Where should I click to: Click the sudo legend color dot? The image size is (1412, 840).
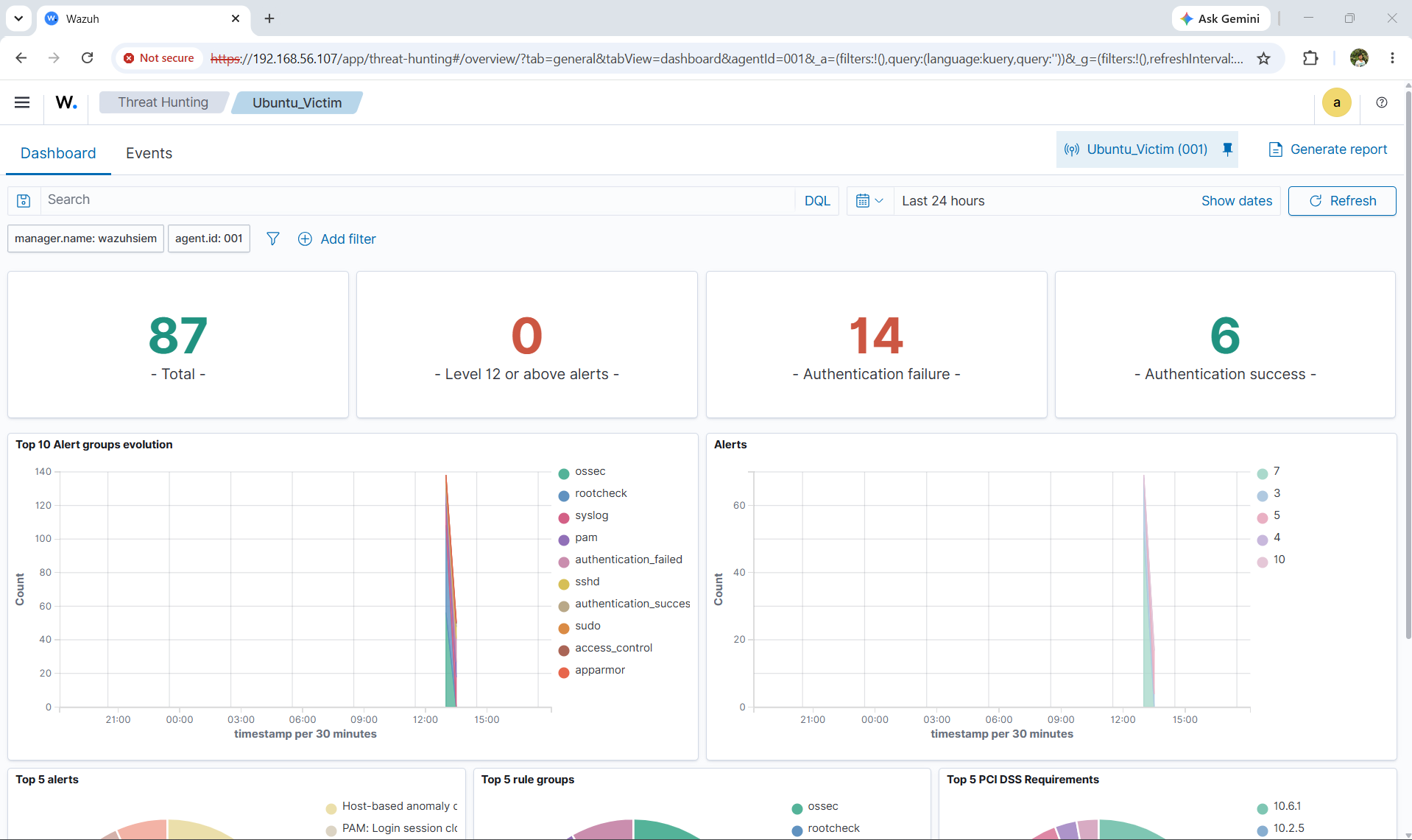point(564,628)
